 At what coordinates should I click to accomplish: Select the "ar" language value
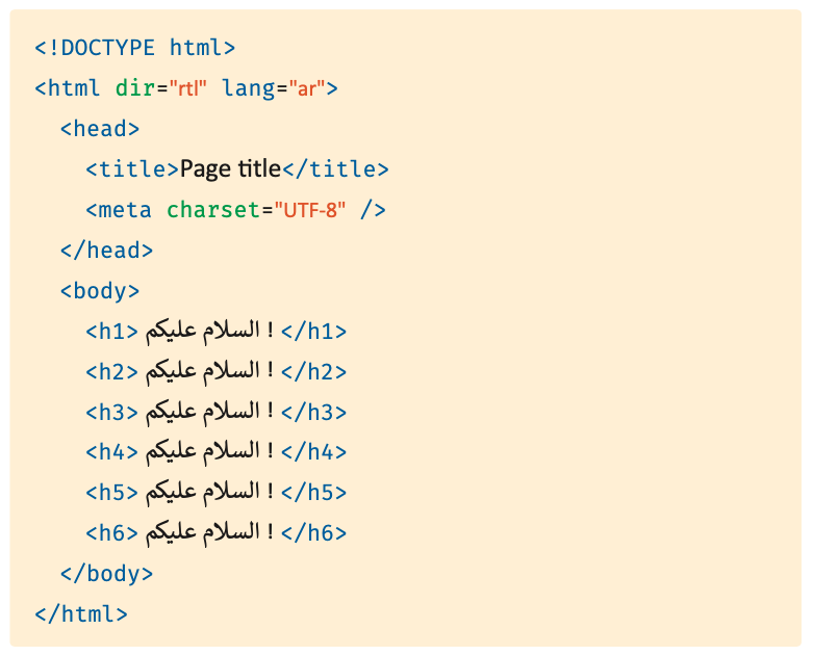(307, 88)
